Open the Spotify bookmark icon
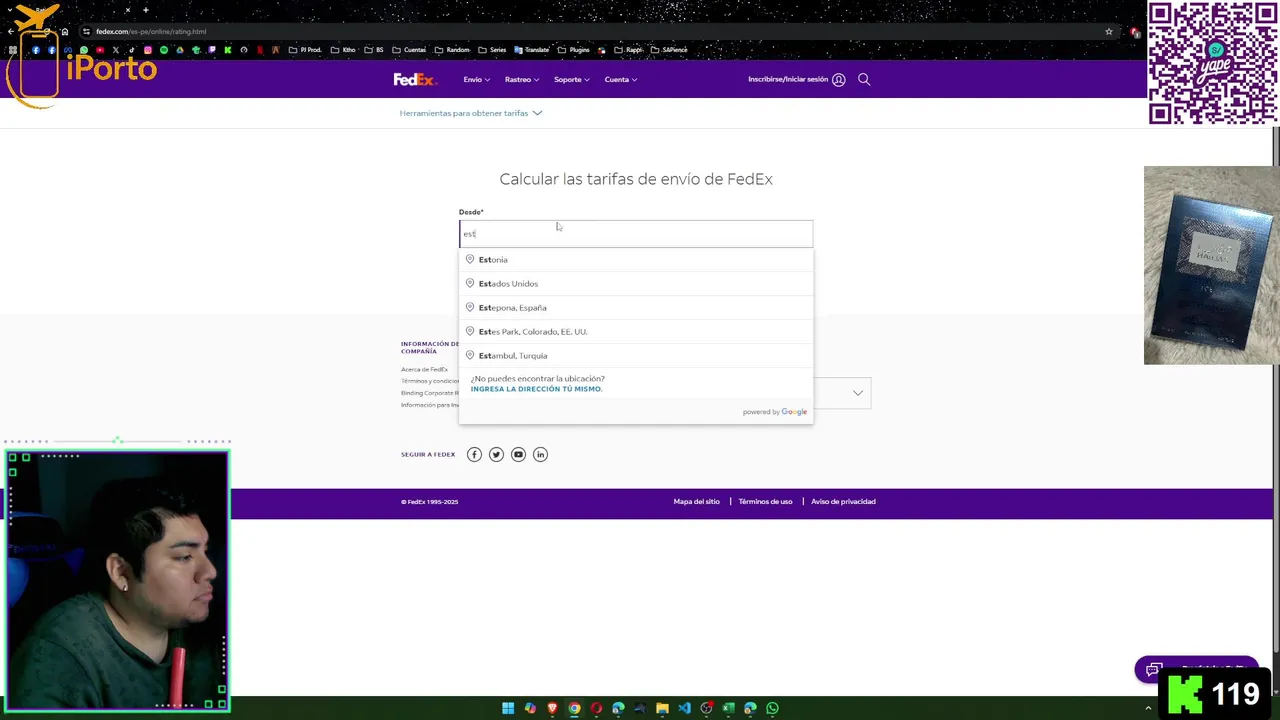 coord(164,50)
